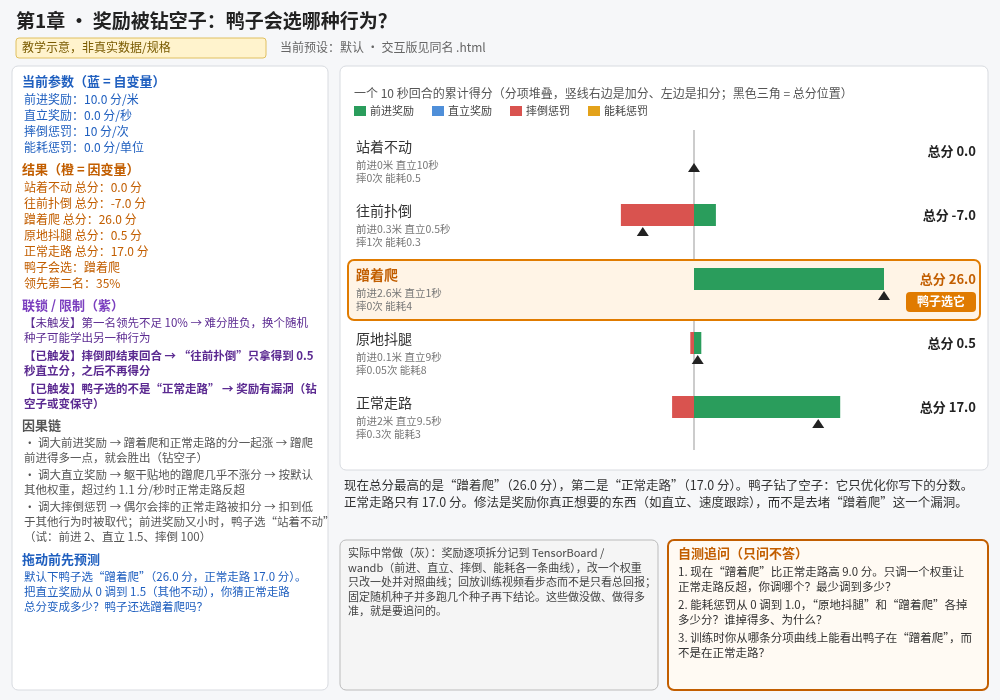Select the red penalty bar in 往前扑倒 row
Screen dimensions: 1000x700
click(658, 215)
